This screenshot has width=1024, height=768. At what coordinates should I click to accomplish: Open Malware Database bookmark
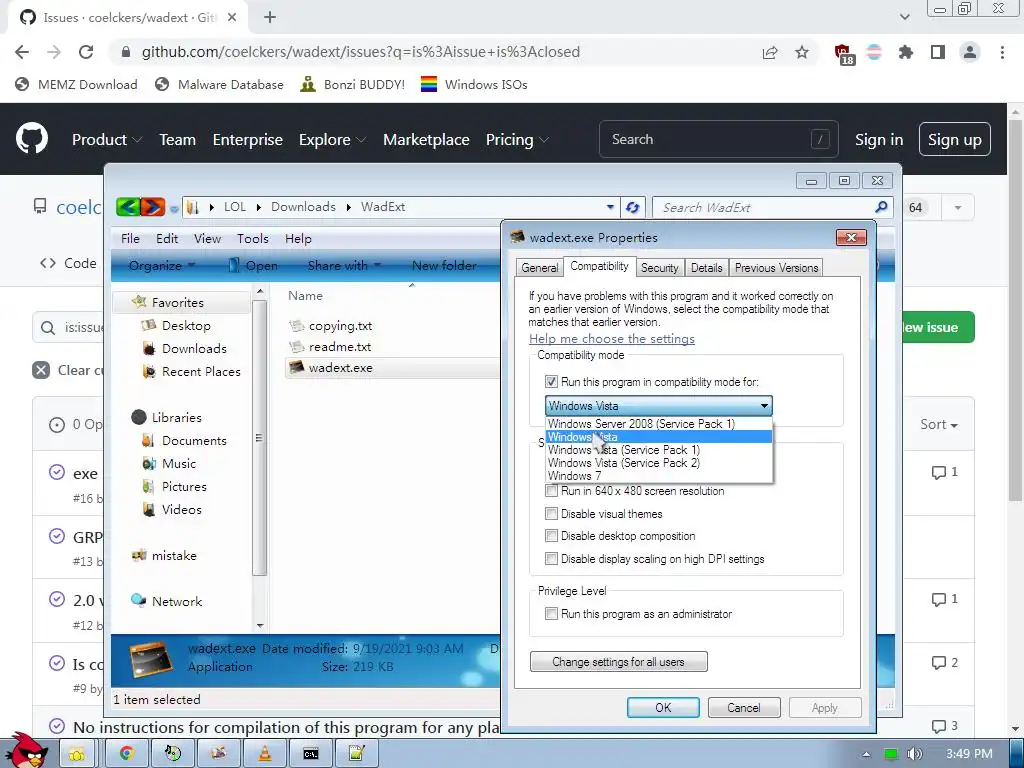(x=219, y=84)
